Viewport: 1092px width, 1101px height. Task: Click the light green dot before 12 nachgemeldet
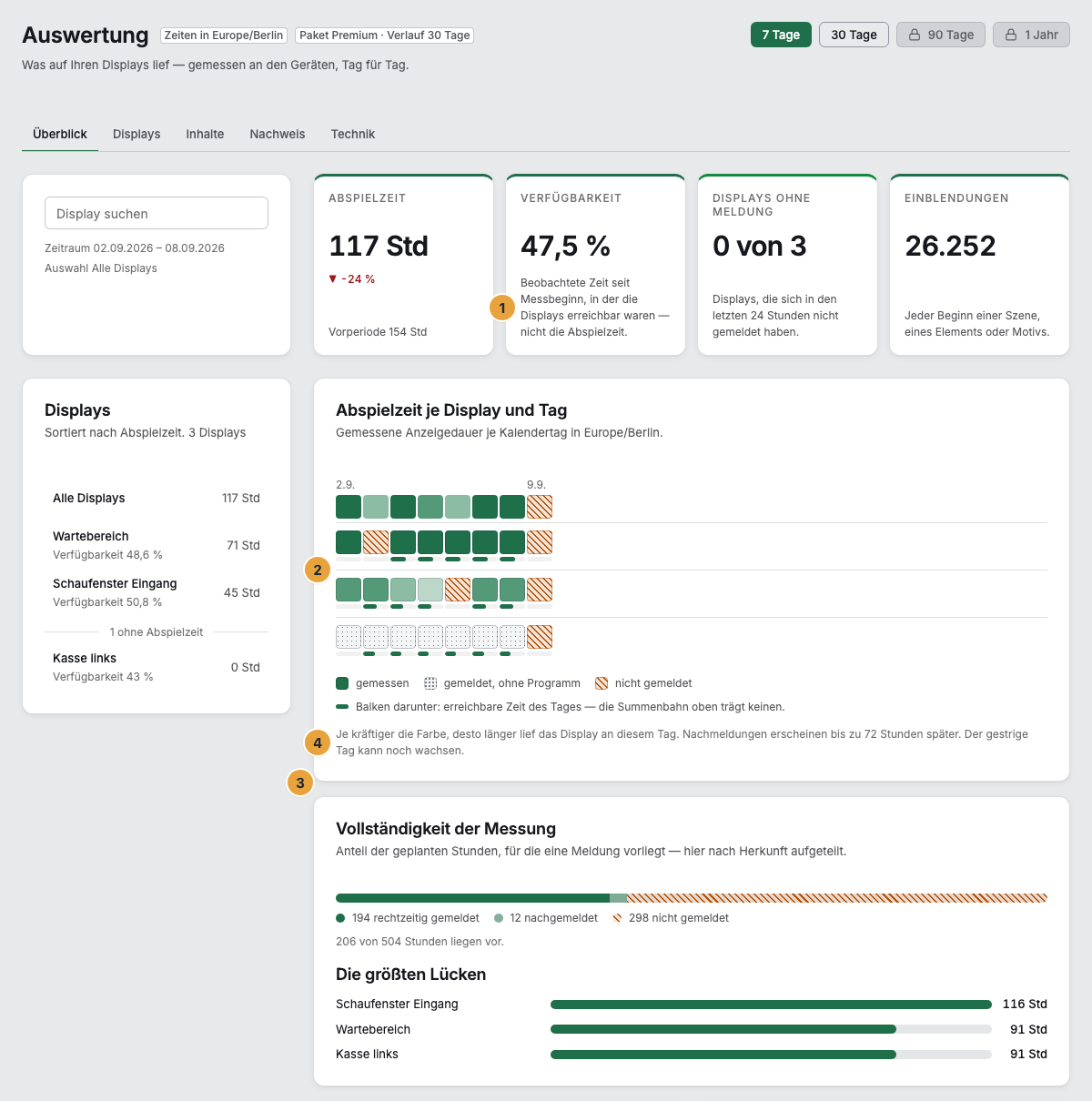499,918
